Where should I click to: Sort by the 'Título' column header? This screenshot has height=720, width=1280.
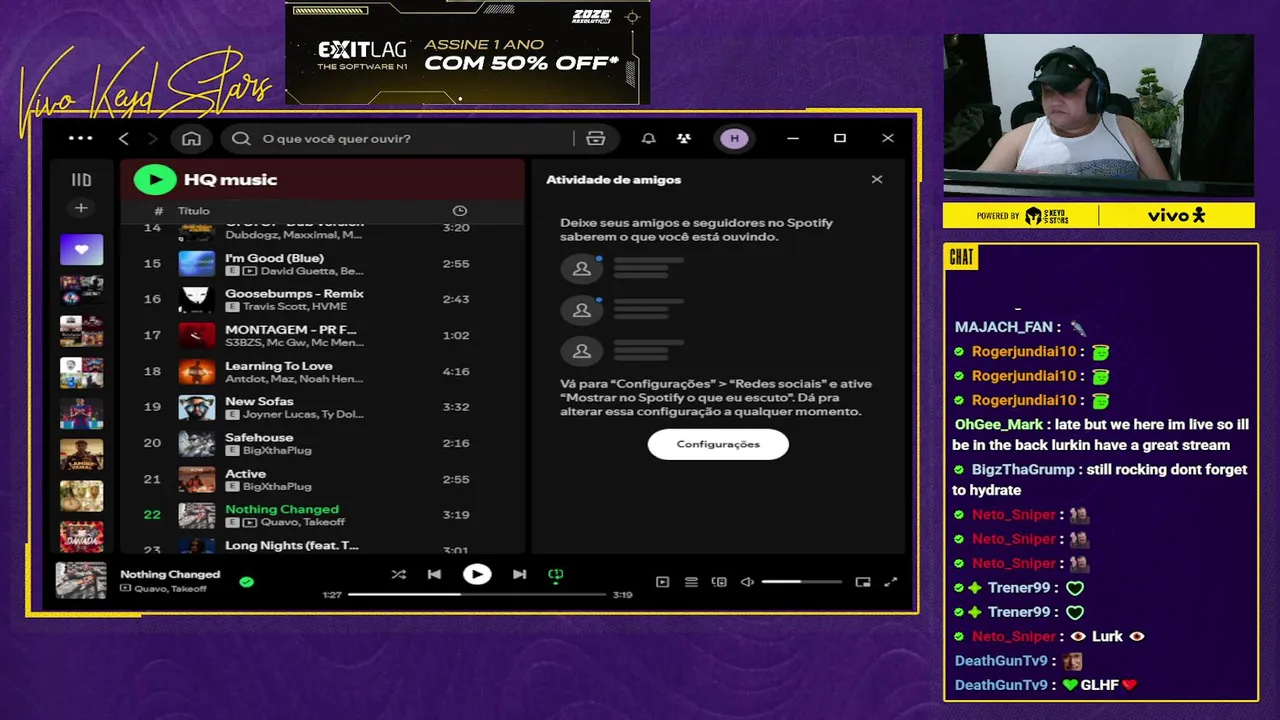(194, 211)
